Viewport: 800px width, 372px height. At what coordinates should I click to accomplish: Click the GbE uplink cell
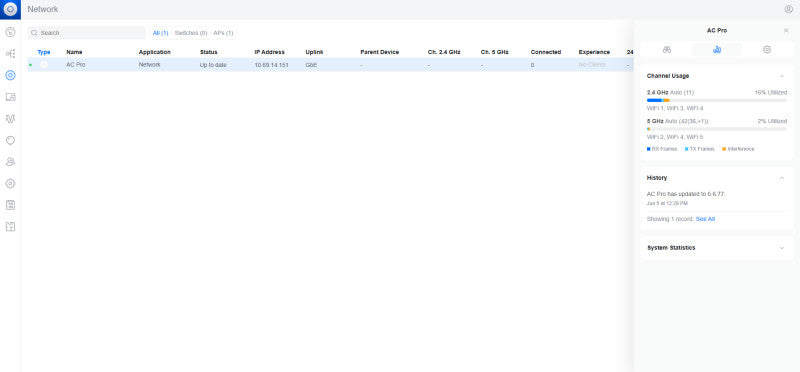point(311,65)
